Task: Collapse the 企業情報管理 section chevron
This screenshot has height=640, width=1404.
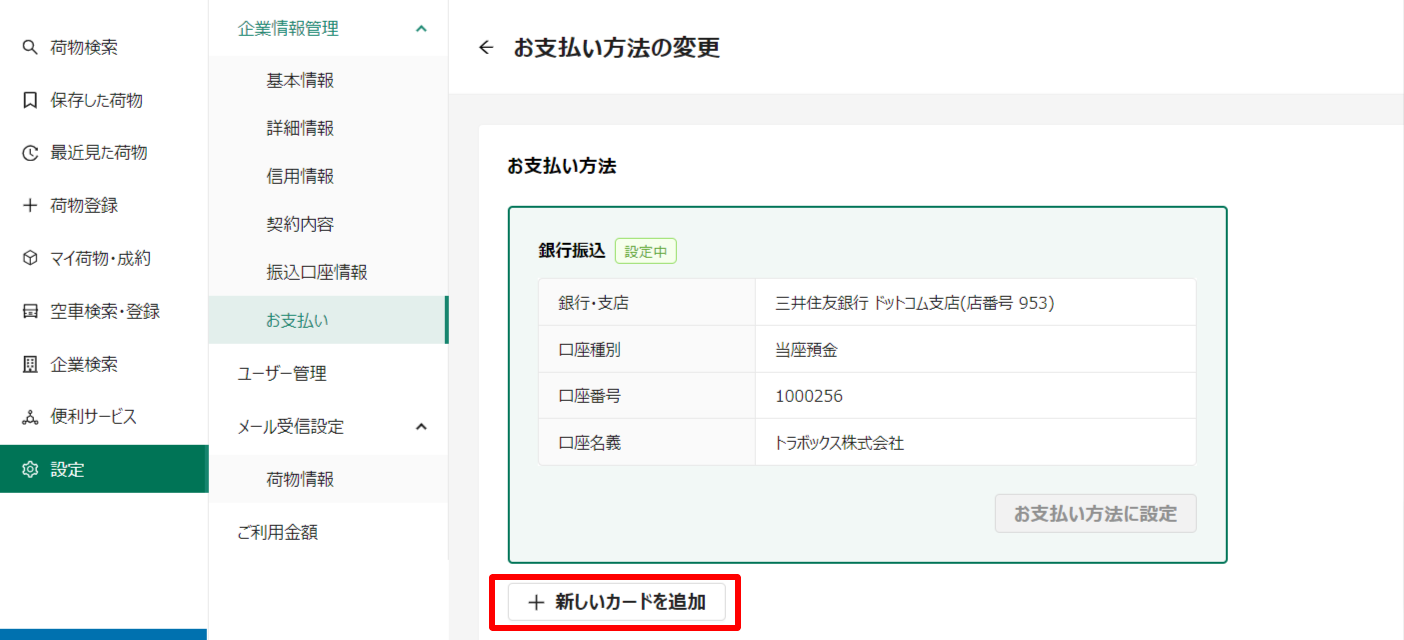Action: click(421, 29)
